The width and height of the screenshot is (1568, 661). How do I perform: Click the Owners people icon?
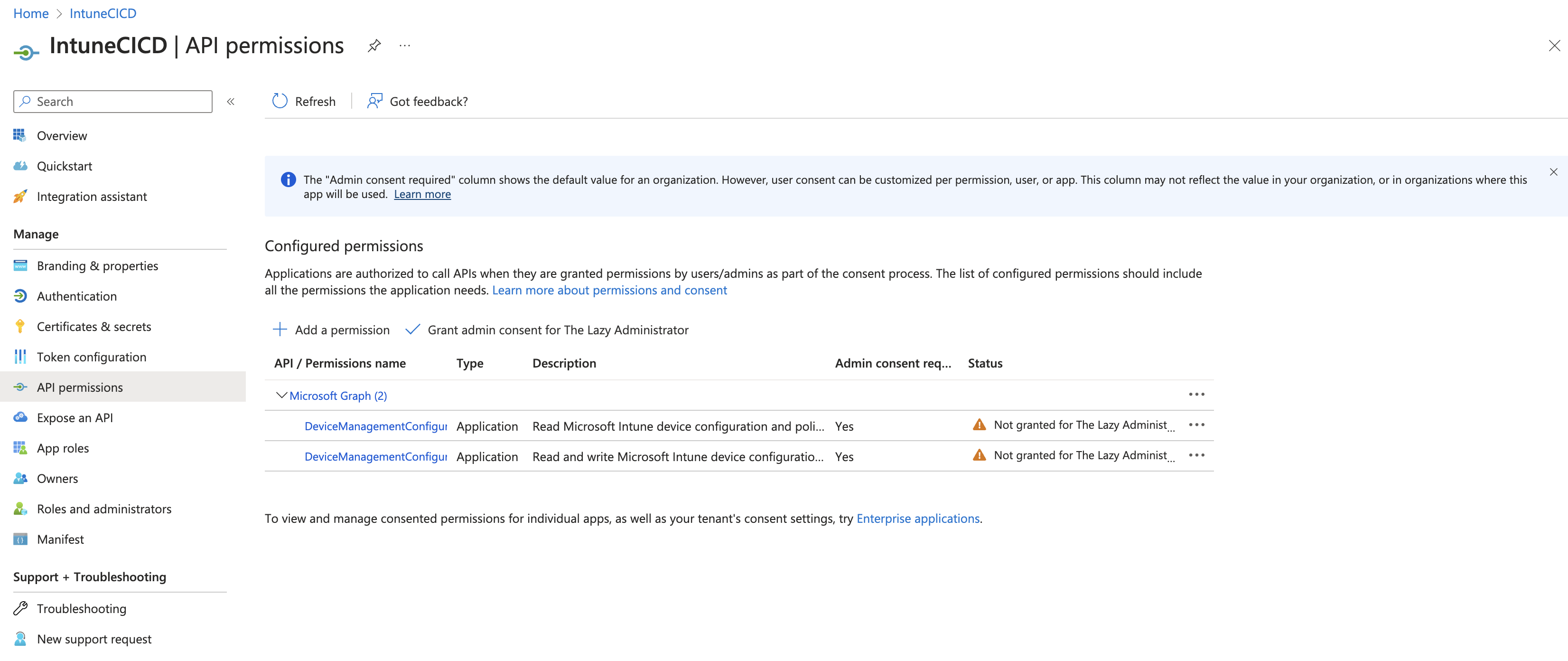(x=20, y=478)
